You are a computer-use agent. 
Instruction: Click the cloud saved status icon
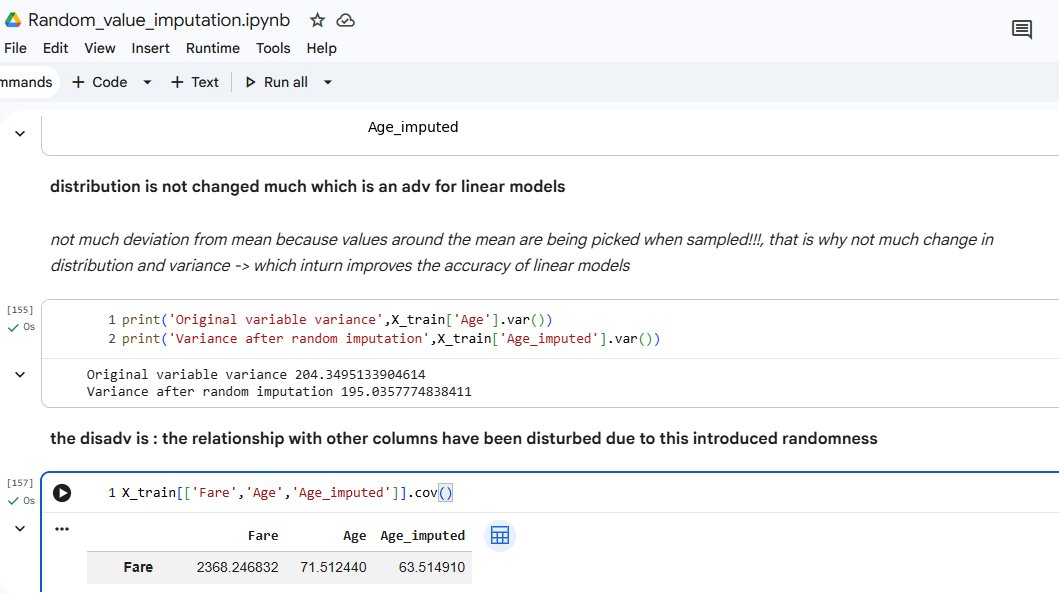[x=346, y=20]
